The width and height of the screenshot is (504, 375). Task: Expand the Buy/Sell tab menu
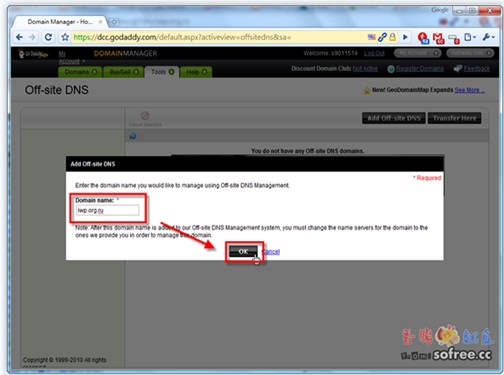point(124,72)
